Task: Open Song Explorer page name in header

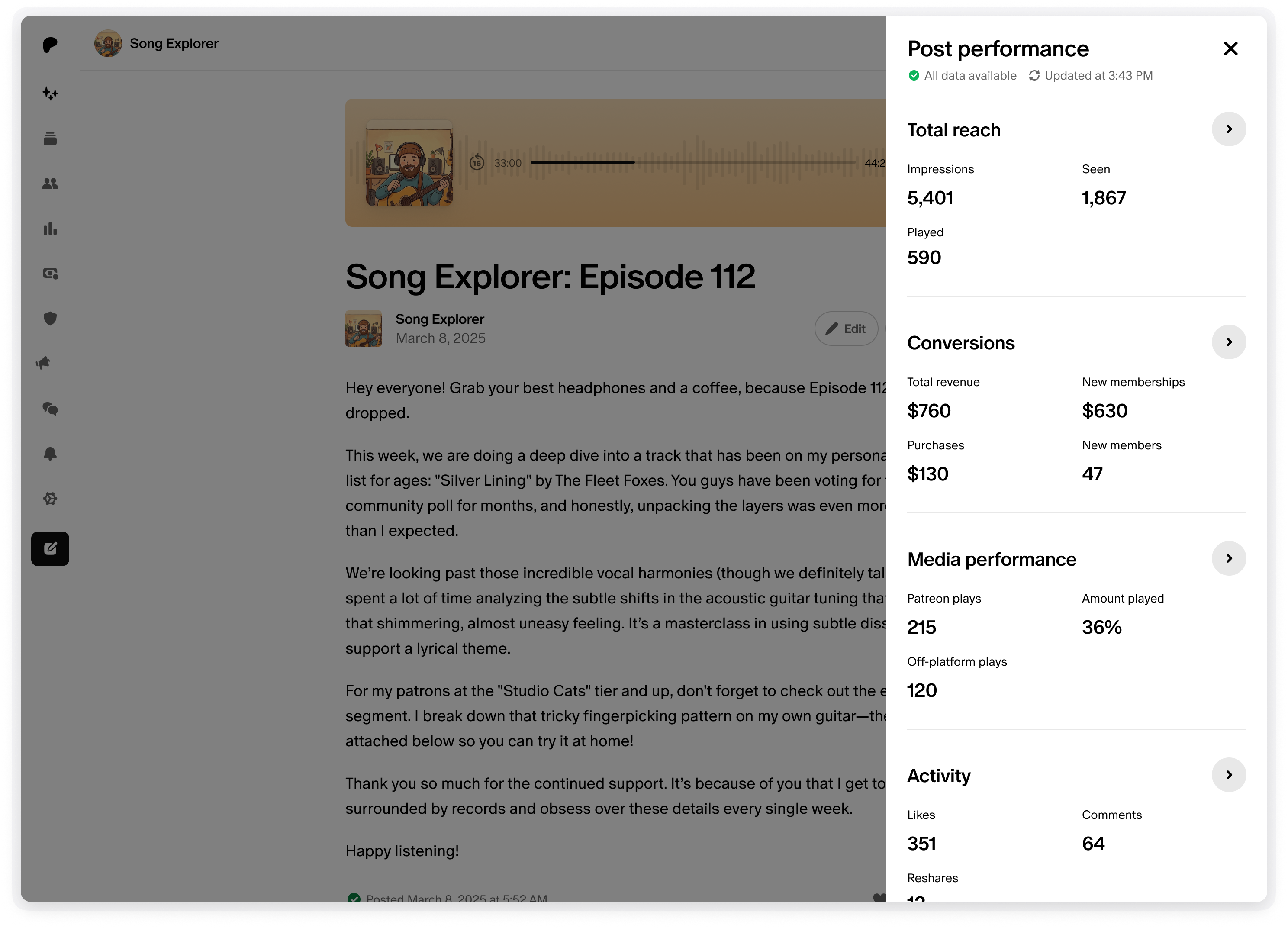Action: point(174,44)
